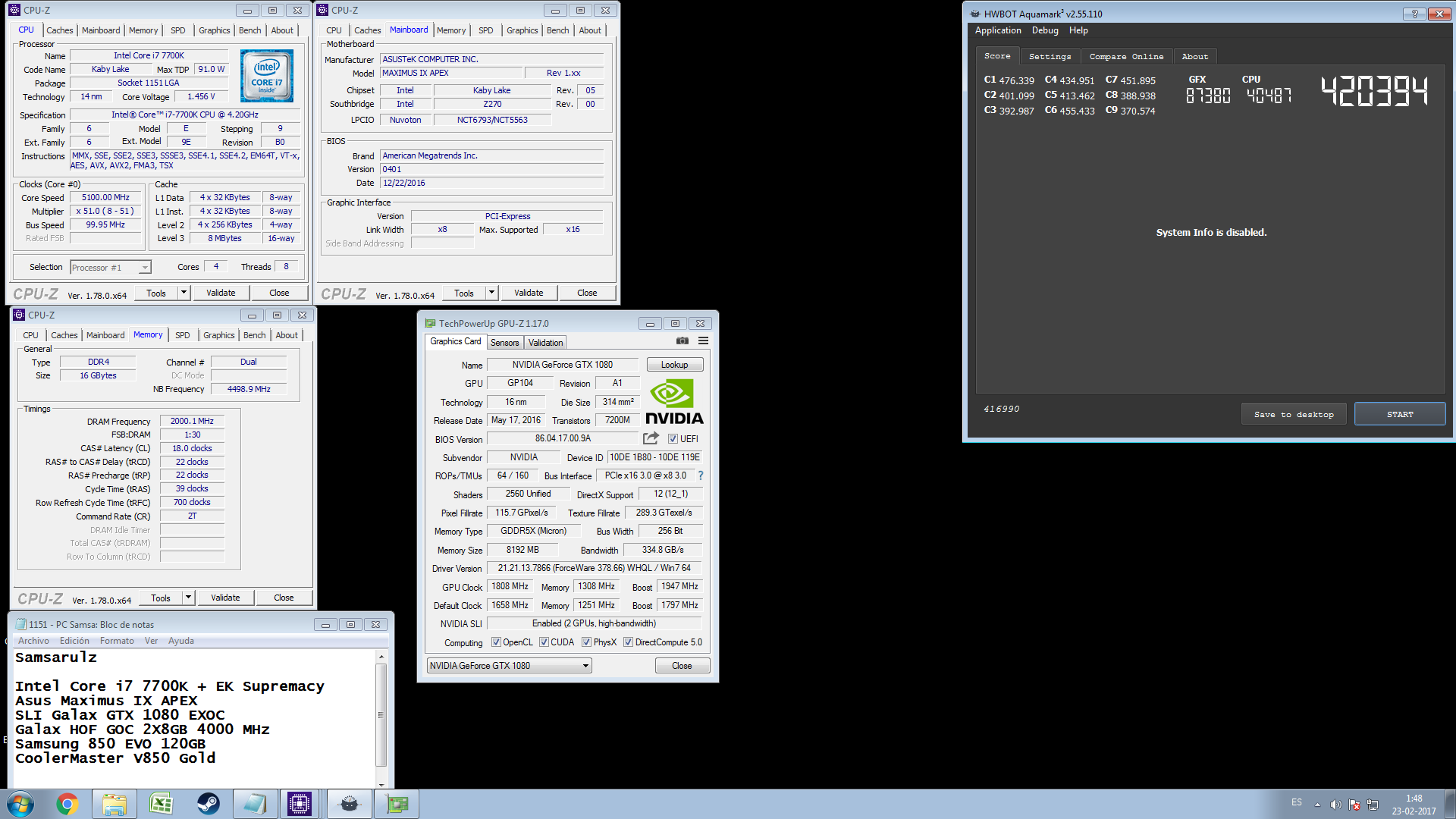The height and width of the screenshot is (819, 1456).
Task: Open Graphics tab in CPU-Z Mainboard window
Action: (522, 30)
